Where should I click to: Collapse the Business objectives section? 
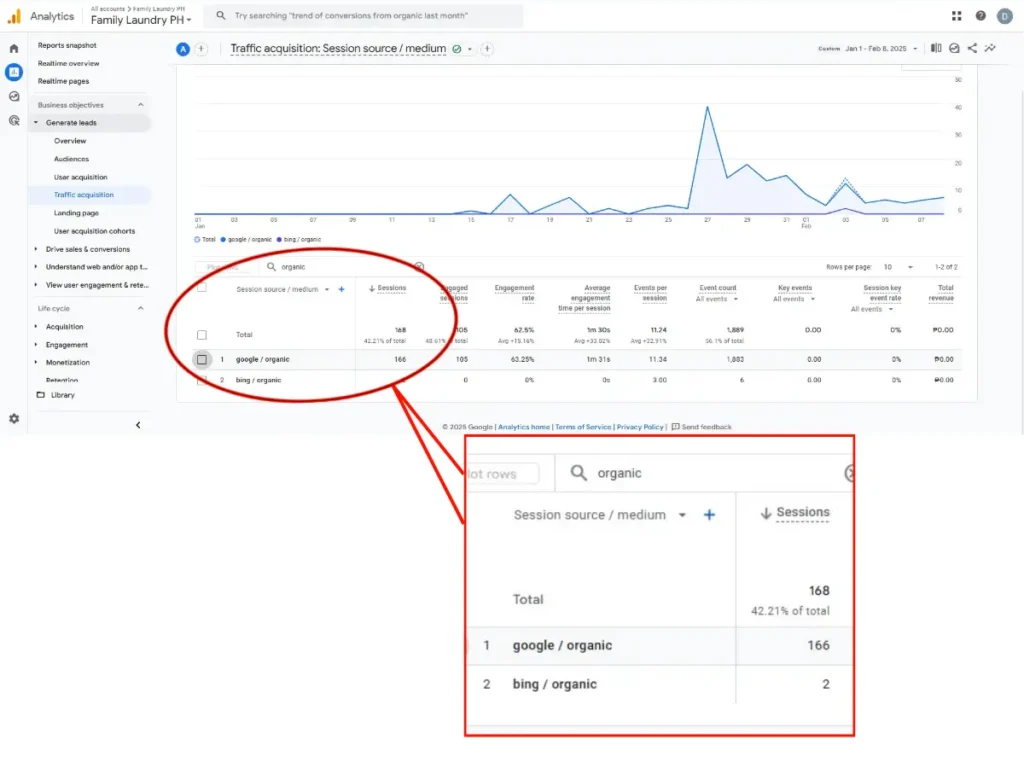[x=140, y=105]
